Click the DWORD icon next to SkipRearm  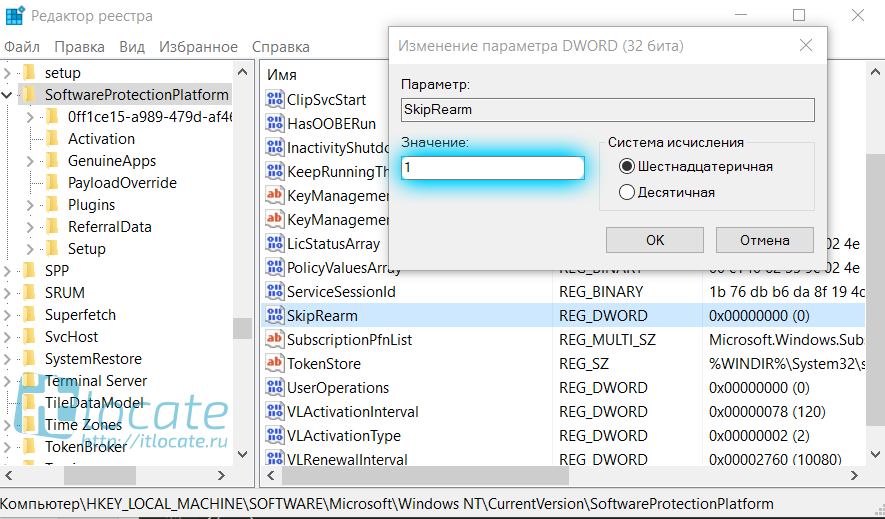[x=275, y=316]
